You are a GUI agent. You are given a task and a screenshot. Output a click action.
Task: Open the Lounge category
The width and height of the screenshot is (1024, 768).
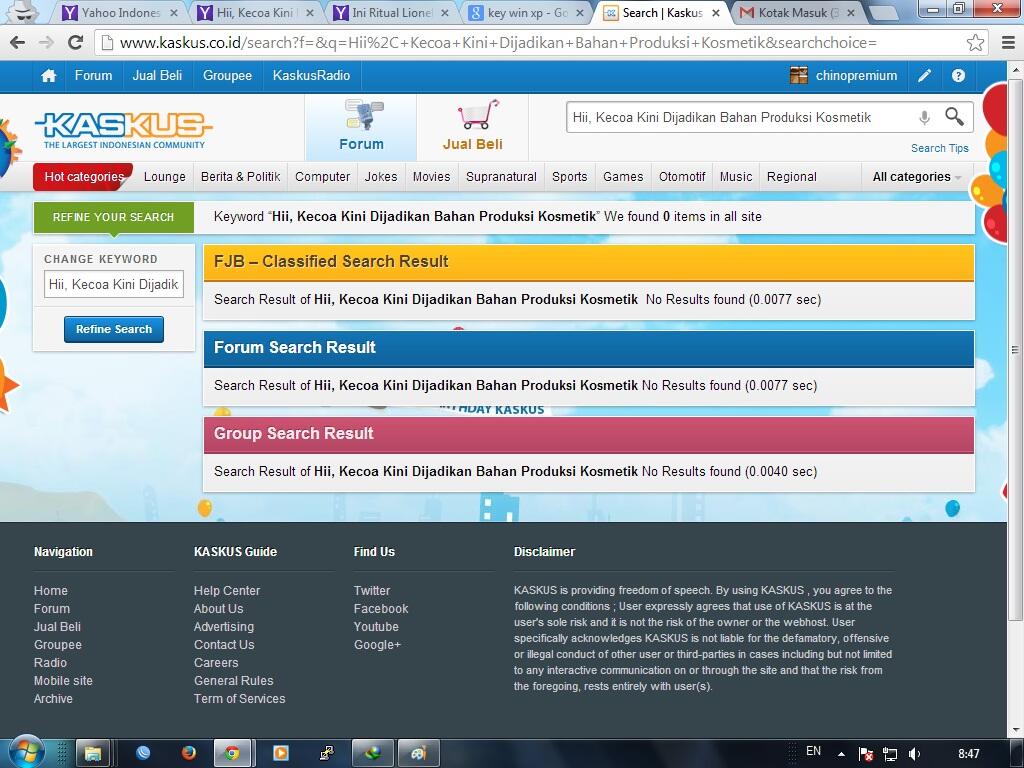click(165, 177)
